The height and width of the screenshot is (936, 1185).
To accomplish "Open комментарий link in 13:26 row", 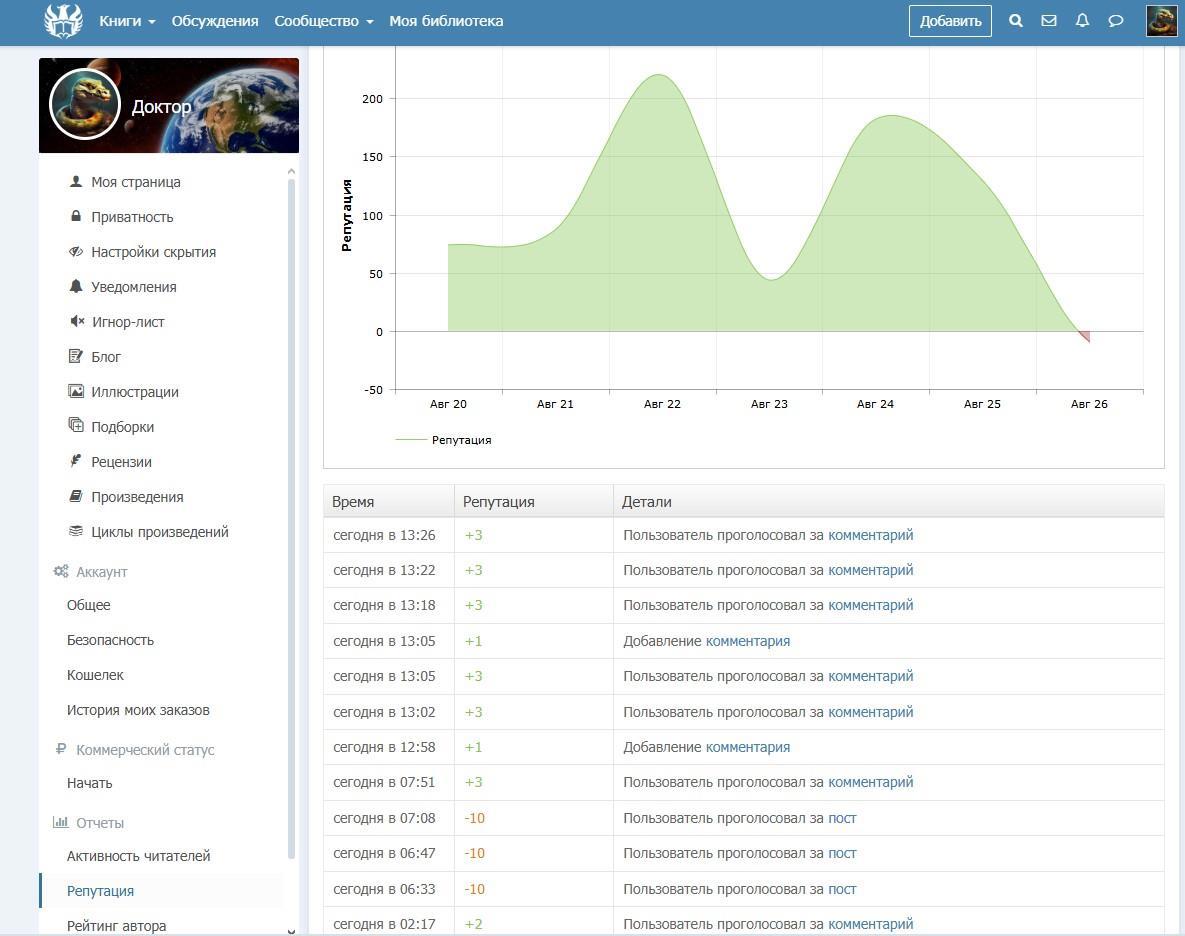I will [x=870, y=535].
